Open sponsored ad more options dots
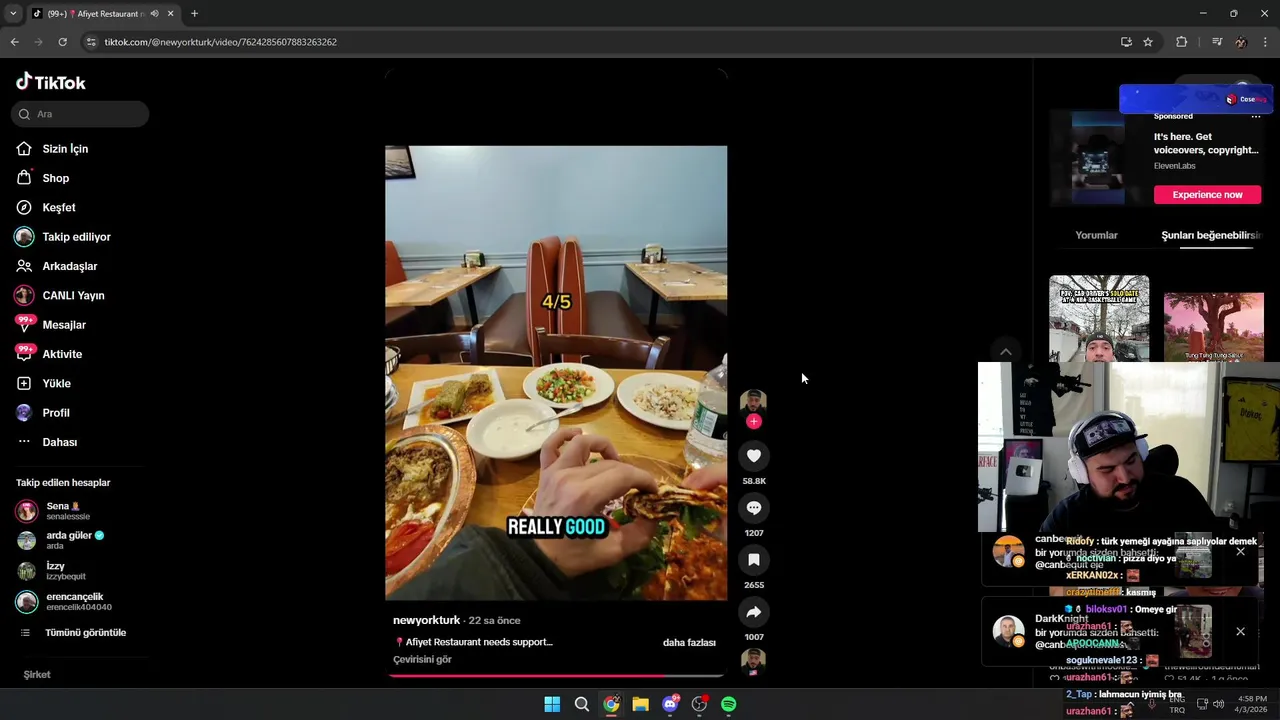 [x=1256, y=116]
